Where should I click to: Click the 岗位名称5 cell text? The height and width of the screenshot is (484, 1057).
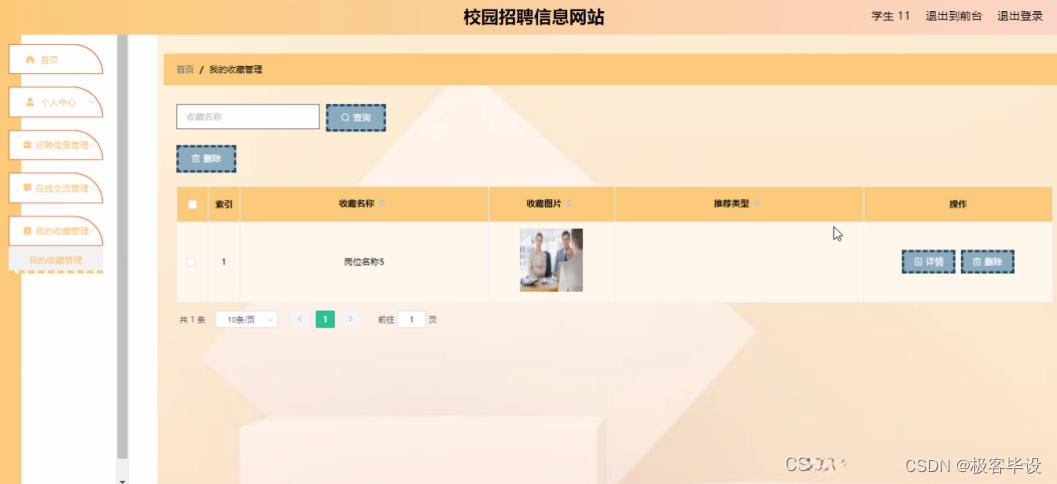[363, 262]
